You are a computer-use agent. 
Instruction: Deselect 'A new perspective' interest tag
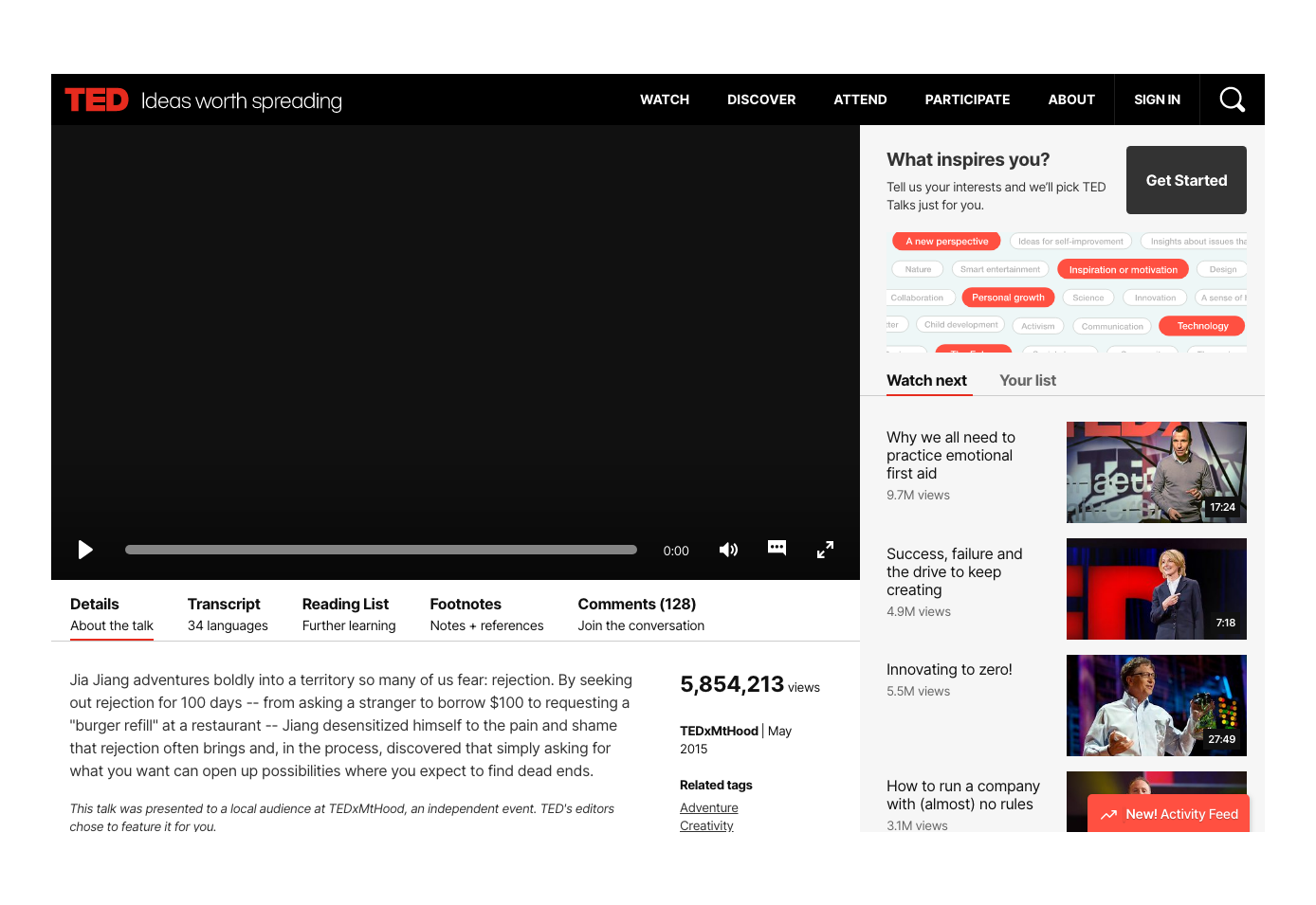(946, 242)
